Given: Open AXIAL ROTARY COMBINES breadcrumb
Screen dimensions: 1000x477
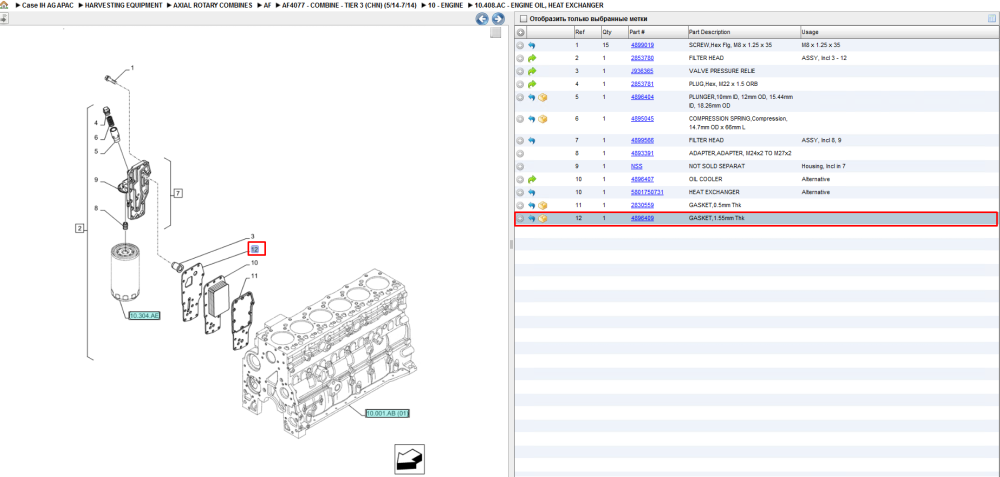Looking at the screenshot, I should [x=213, y=5].
